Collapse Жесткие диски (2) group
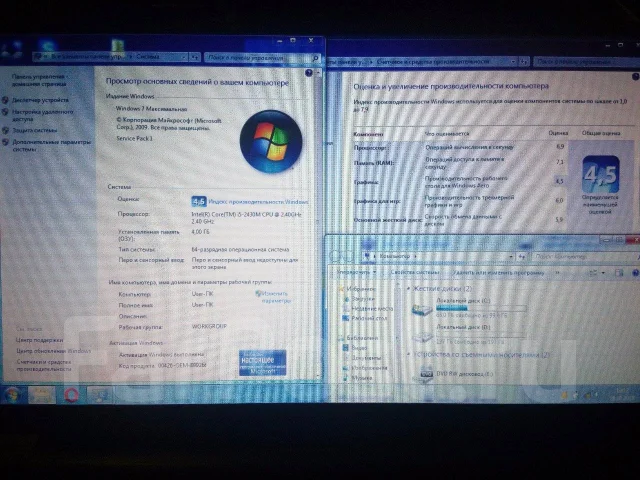 [408, 289]
